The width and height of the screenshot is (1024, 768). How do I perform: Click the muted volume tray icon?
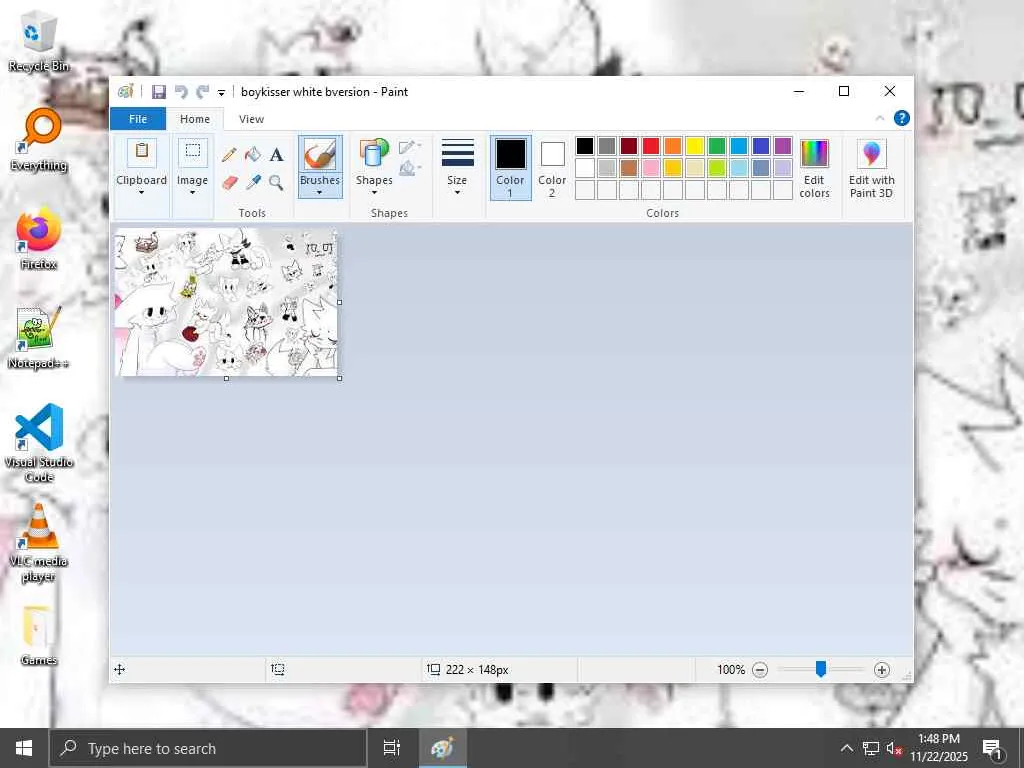(894, 748)
